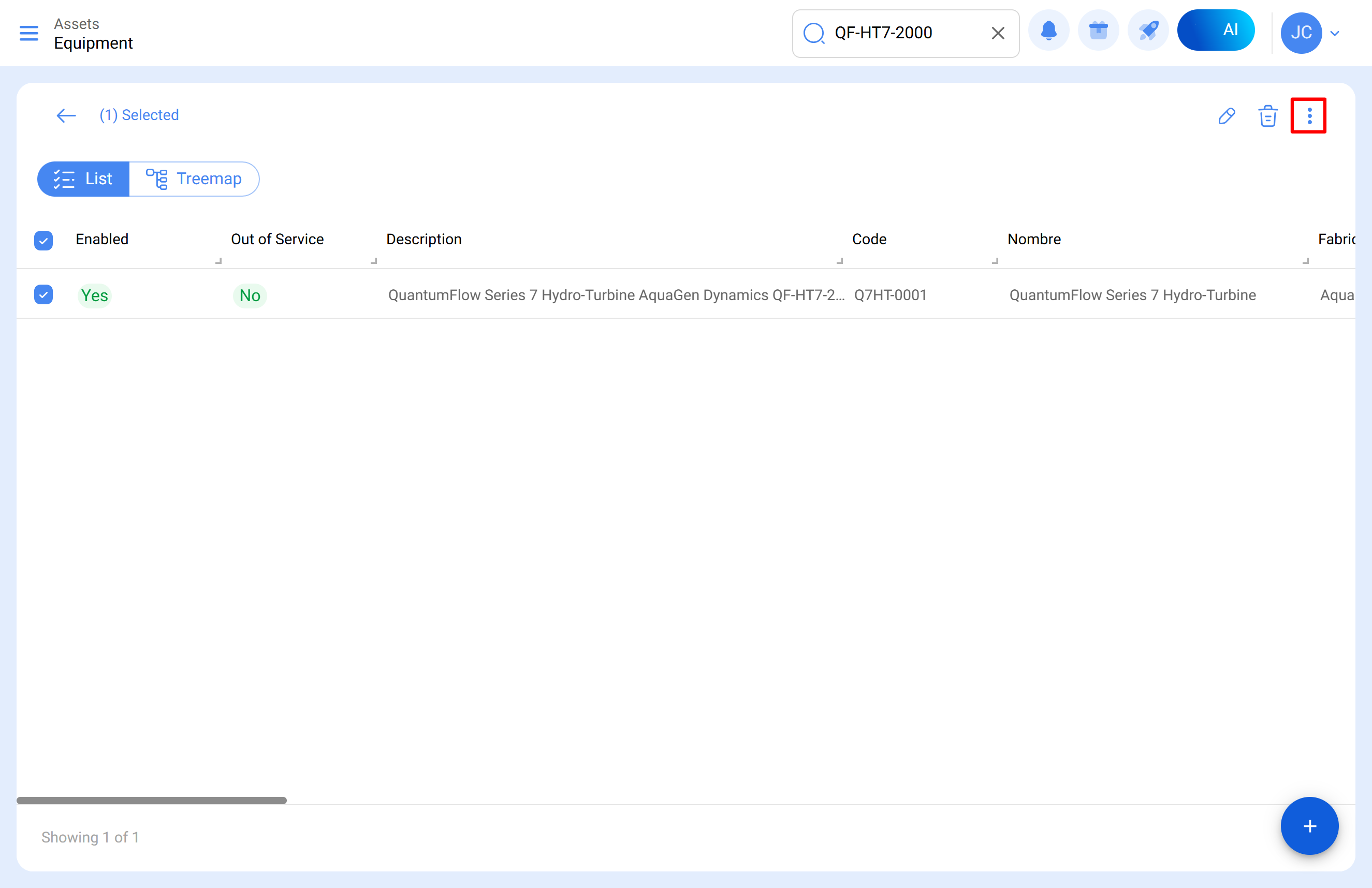Expand the JC profile dropdown
The image size is (1372, 888).
(x=1335, y=33)
